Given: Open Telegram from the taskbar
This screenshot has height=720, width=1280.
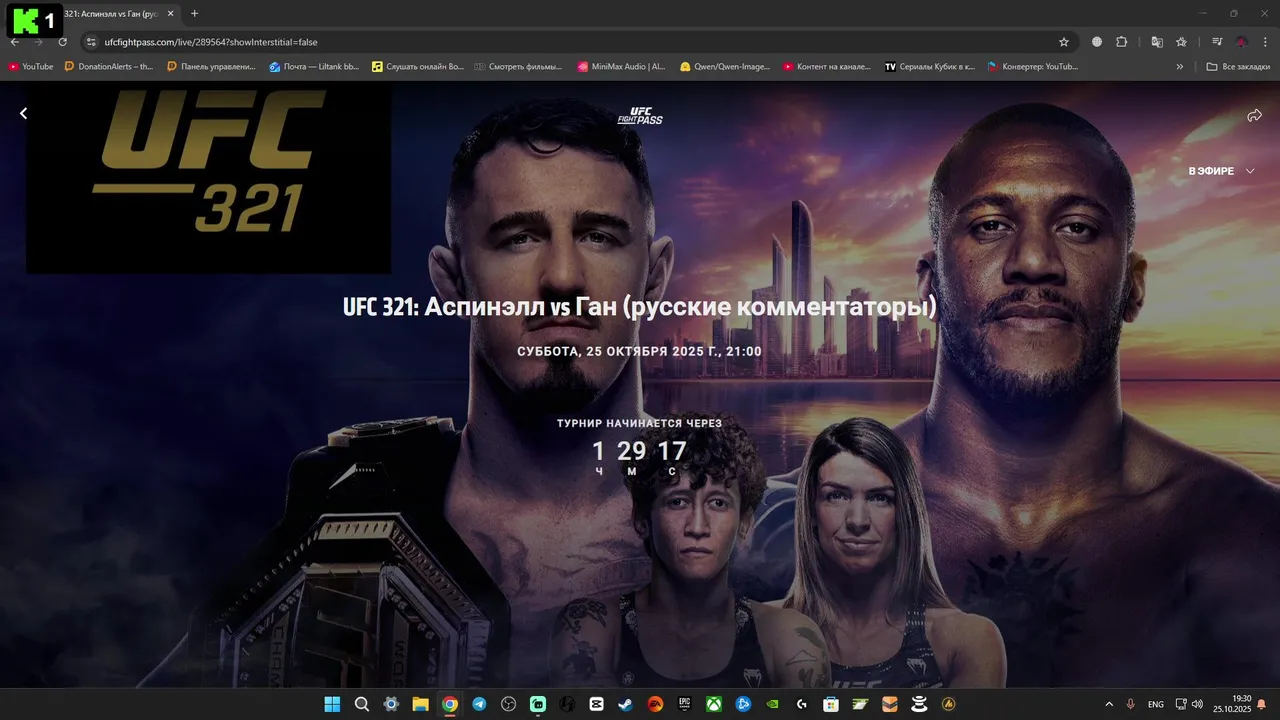Looking at the screenshot, I should (x=479, y=704).
